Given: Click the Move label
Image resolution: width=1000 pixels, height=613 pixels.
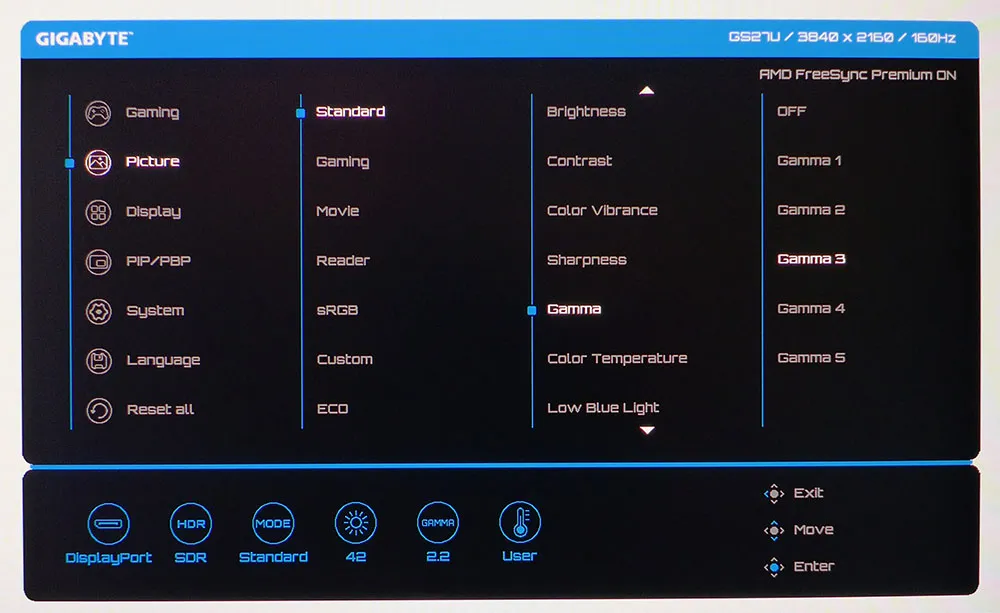Looking at the screenshot, I should tap(814, 529).
